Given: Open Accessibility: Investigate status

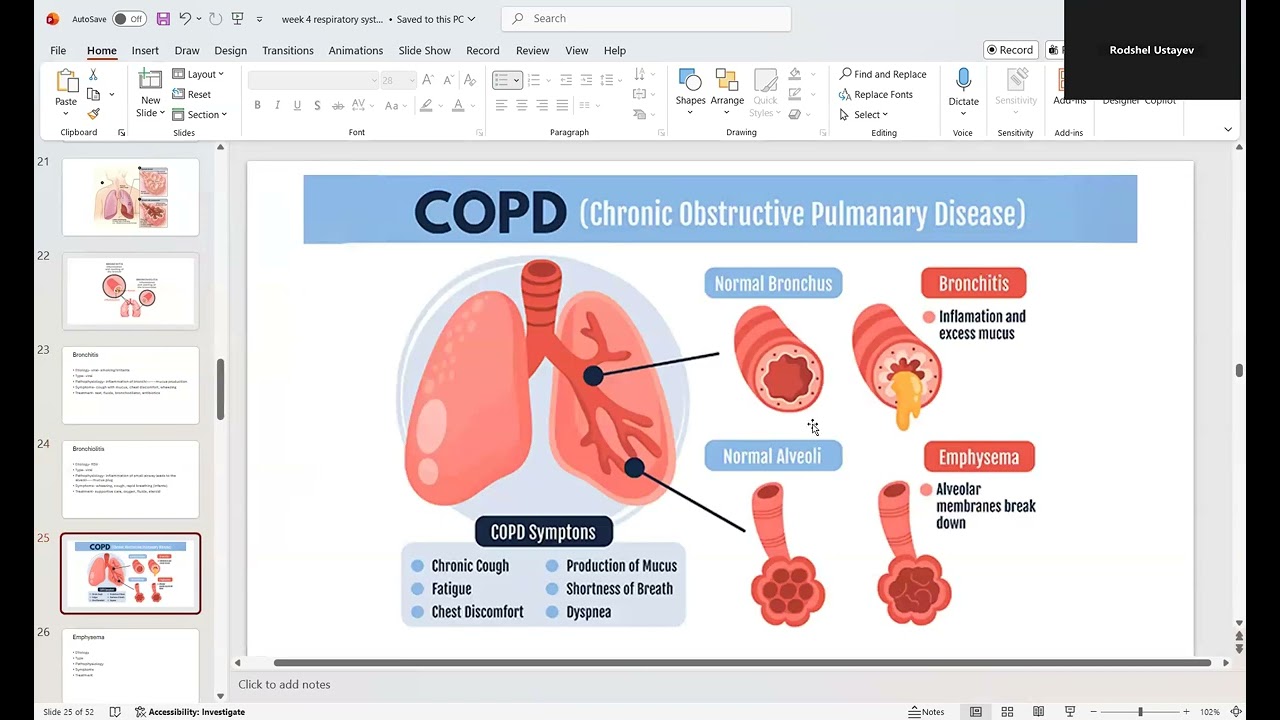Looking at the screenshot, I should [x=190, y=712].
